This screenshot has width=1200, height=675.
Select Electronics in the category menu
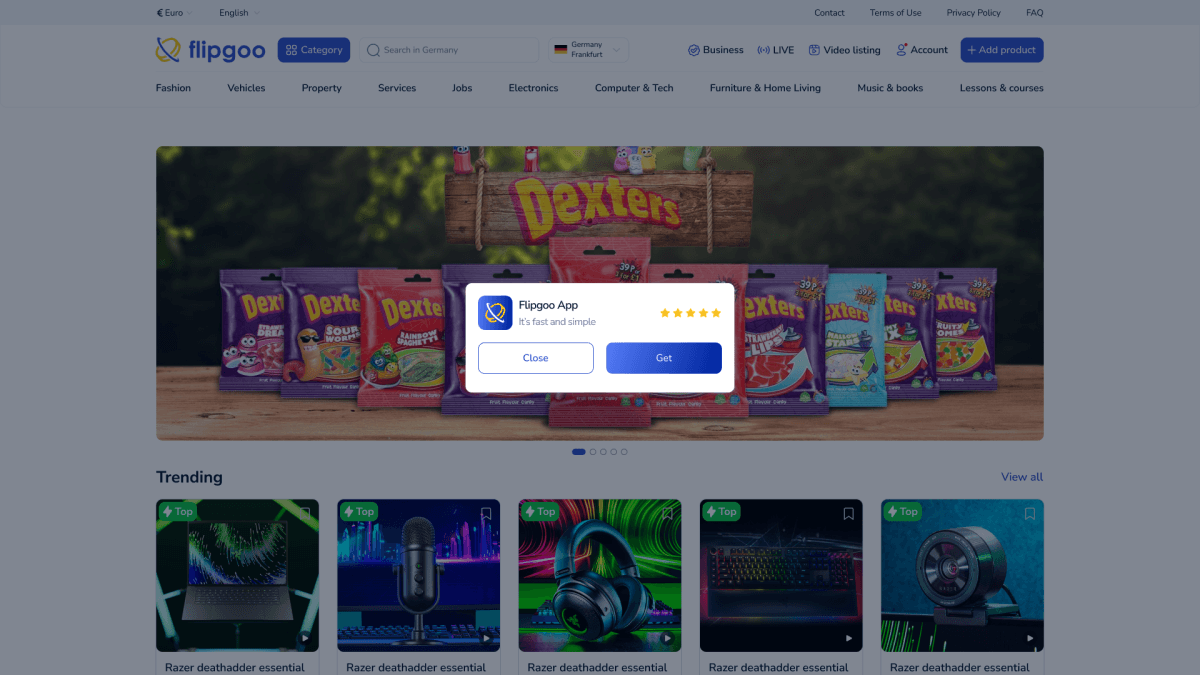click(x=533, y=88)
